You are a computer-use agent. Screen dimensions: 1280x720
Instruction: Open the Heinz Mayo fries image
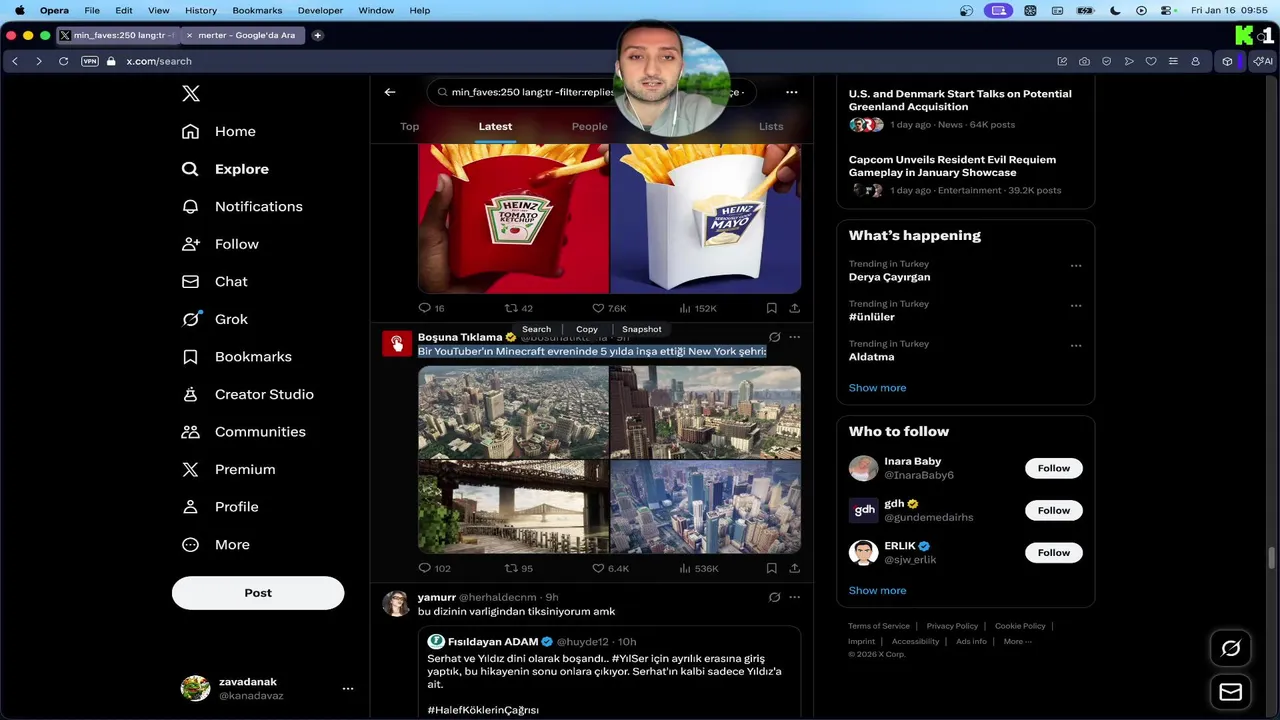tap(706, 218)
